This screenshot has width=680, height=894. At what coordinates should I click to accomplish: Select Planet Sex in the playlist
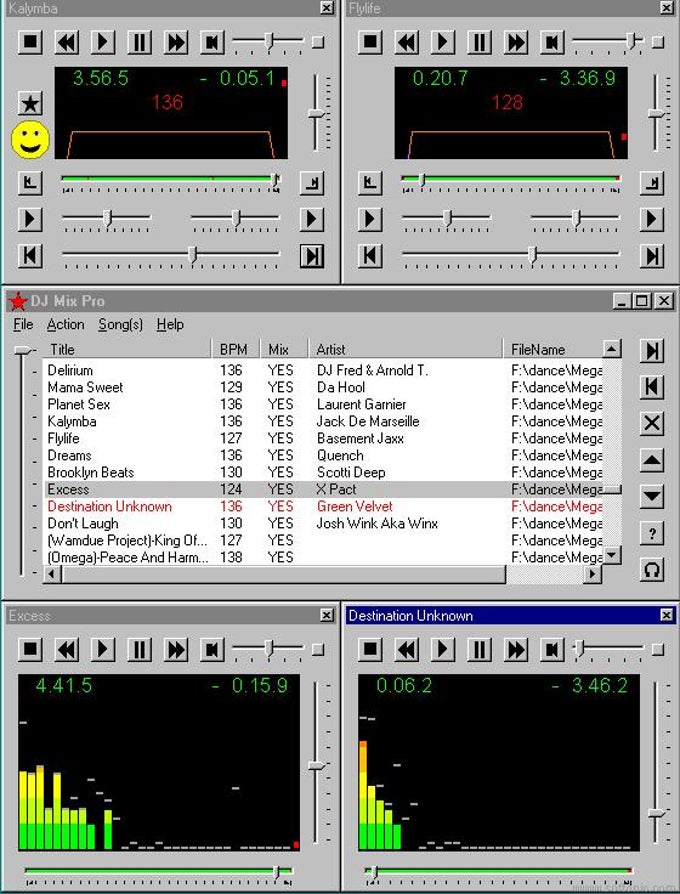pyautogui.click(x=323, y=405)
